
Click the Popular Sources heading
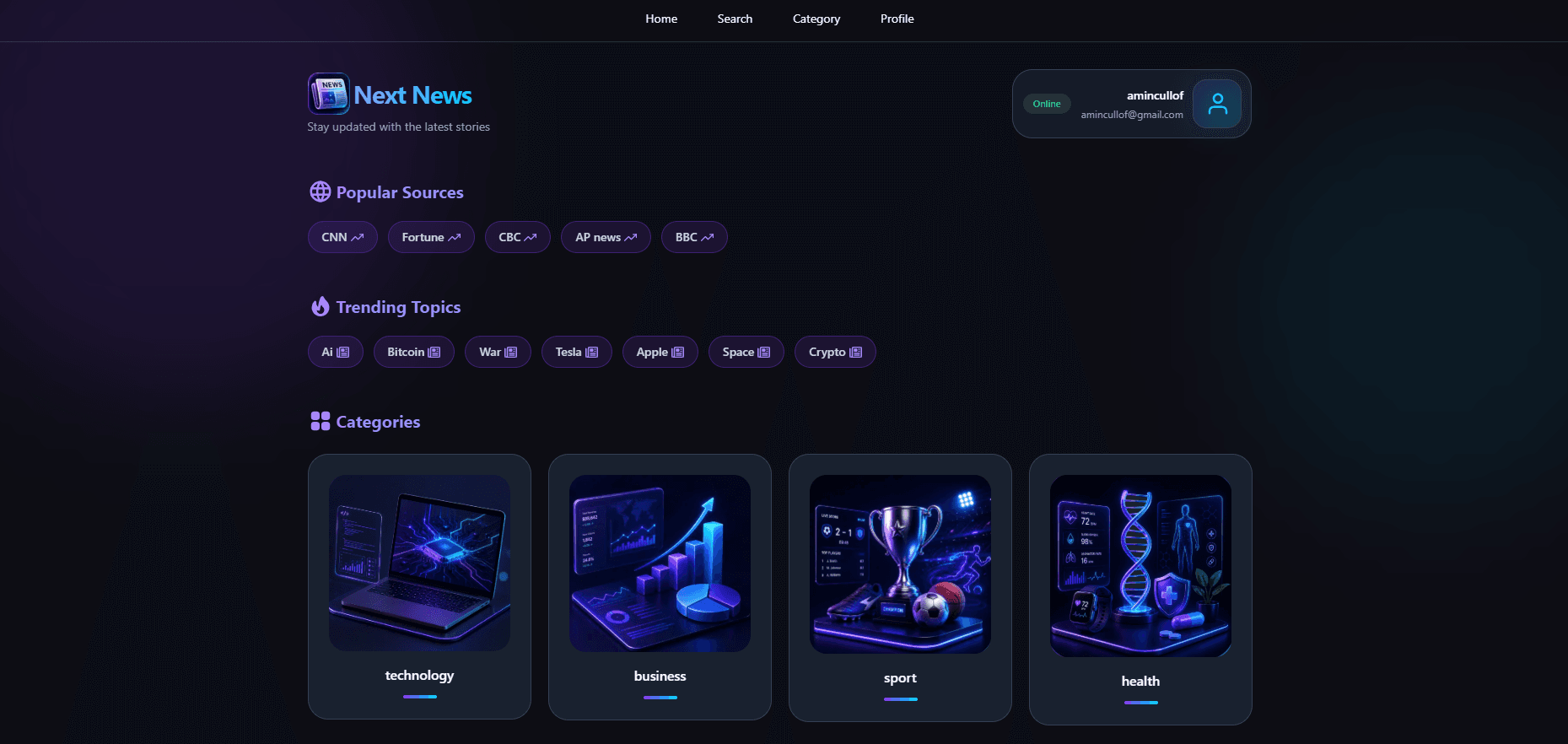(x=400, y=192)
